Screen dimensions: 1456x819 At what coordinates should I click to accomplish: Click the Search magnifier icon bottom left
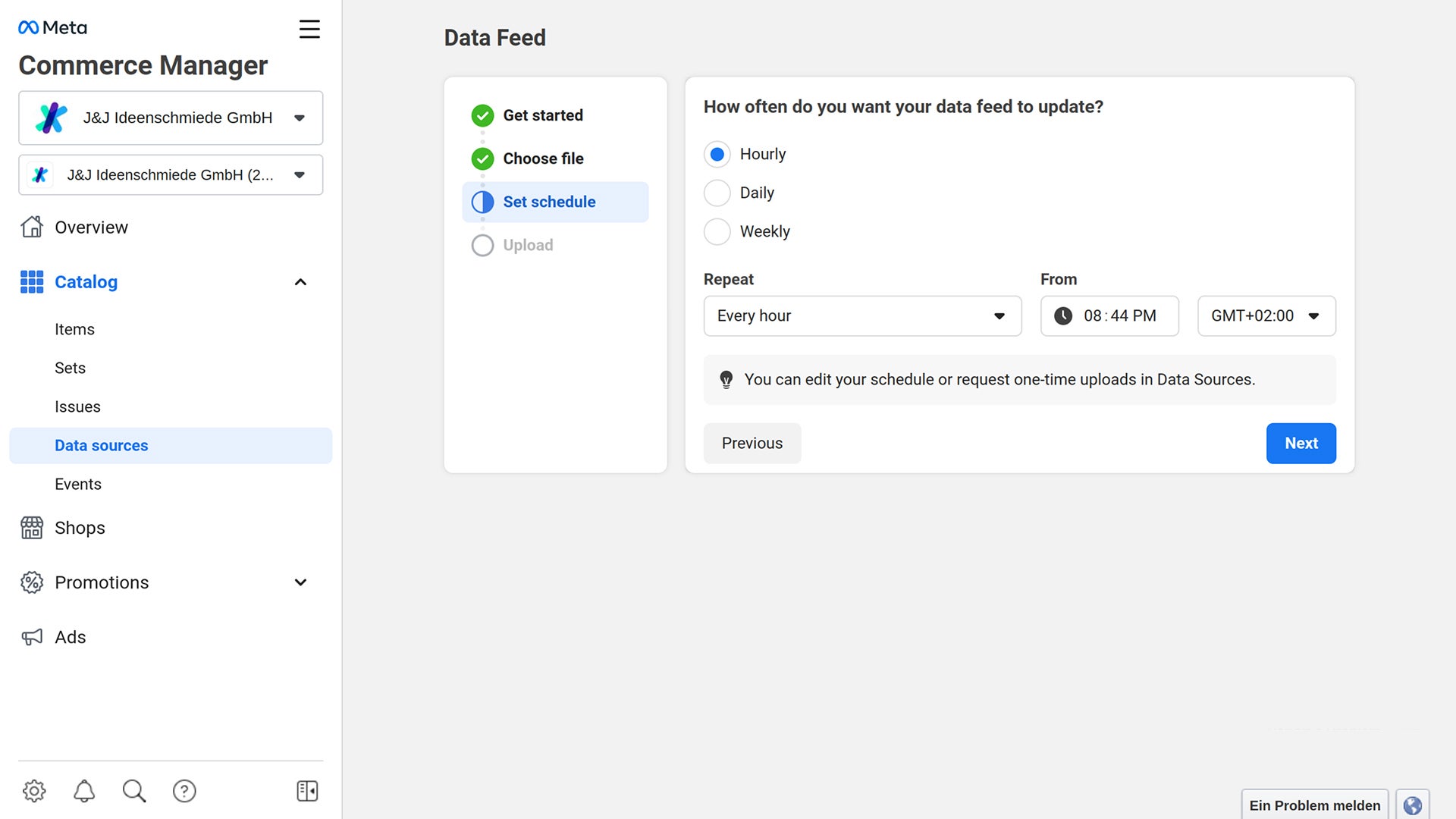[134, 791]
